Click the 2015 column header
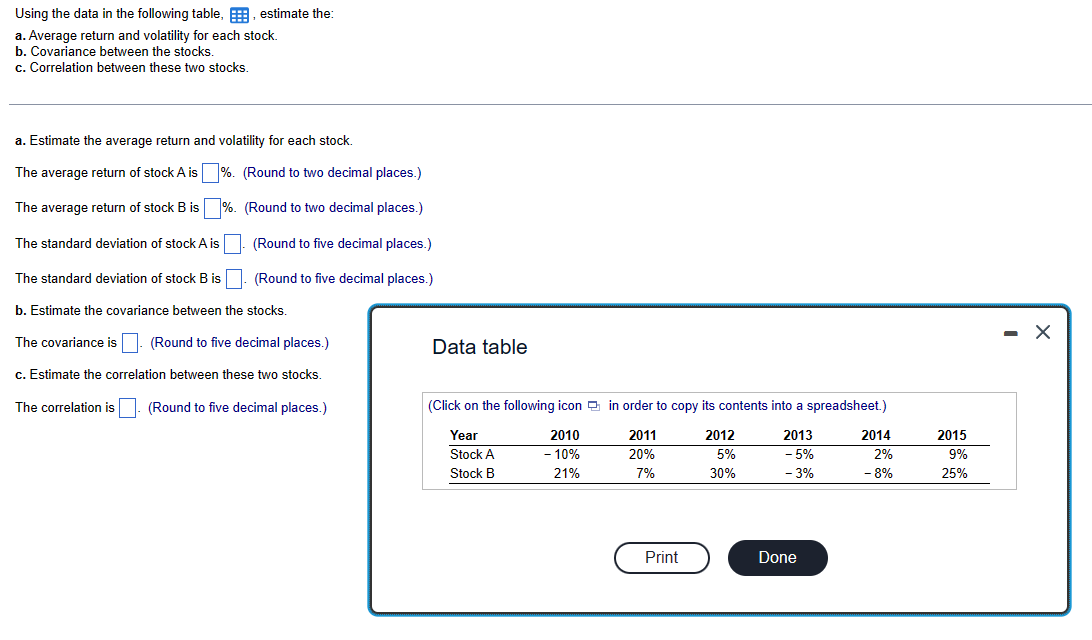This screenshot has width=1092, height=640. point(951,435)
